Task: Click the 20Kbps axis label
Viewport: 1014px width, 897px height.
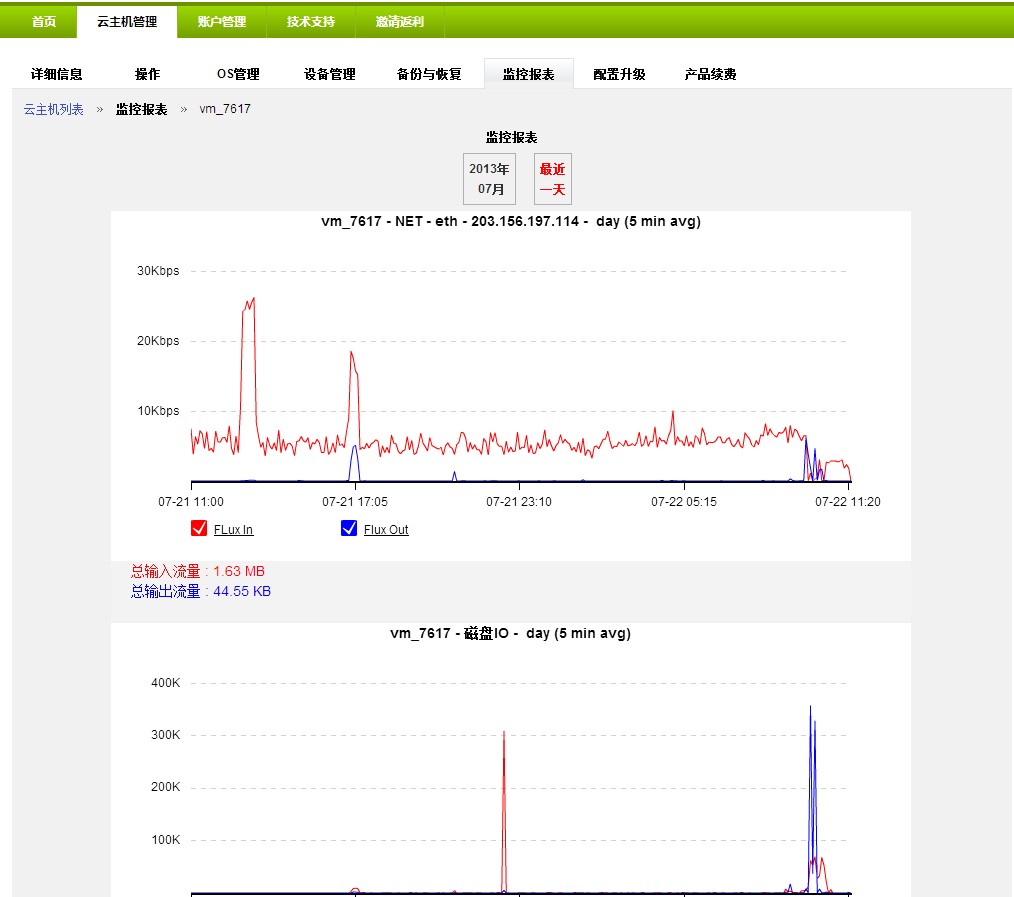Action: point(158,341)
